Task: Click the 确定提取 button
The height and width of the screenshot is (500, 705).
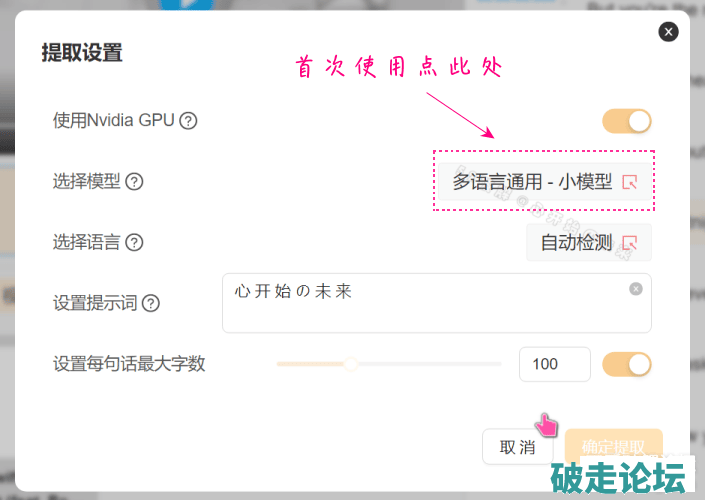Action: pyautogui.click(x=613, y=447)
